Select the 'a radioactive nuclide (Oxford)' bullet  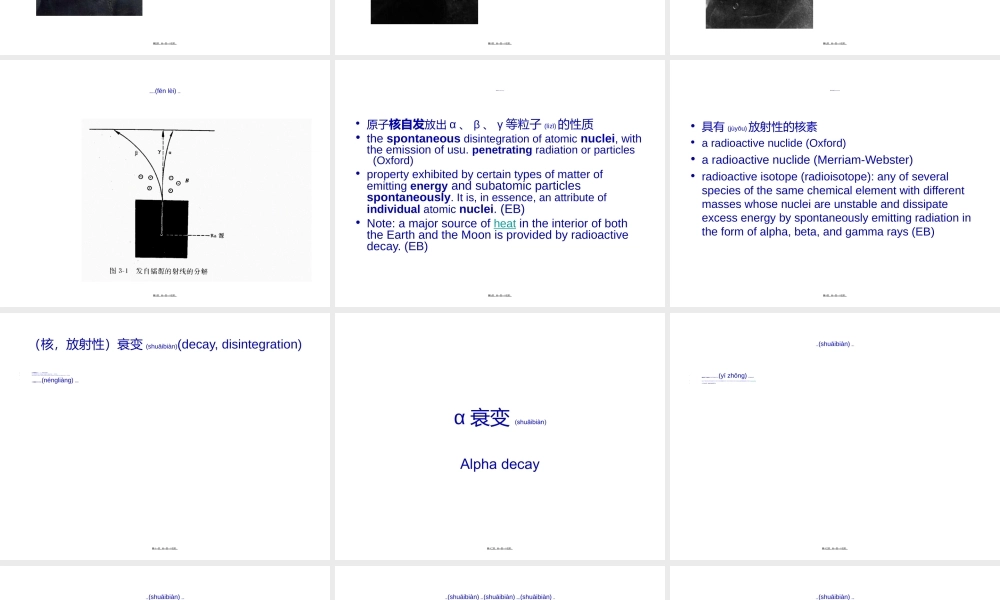click(772, 143)
